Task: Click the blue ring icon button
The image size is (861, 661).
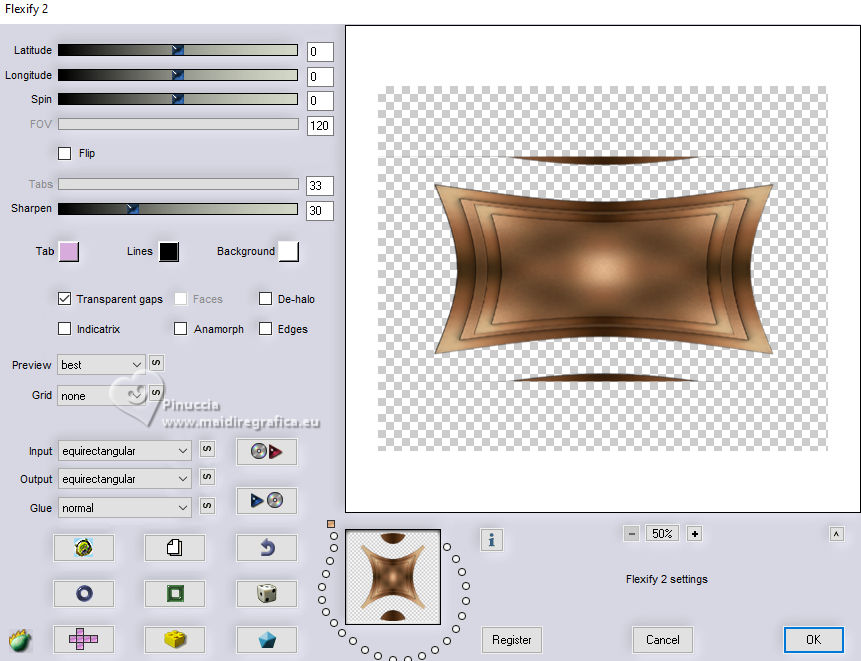Action: click(x=83, y=593)
